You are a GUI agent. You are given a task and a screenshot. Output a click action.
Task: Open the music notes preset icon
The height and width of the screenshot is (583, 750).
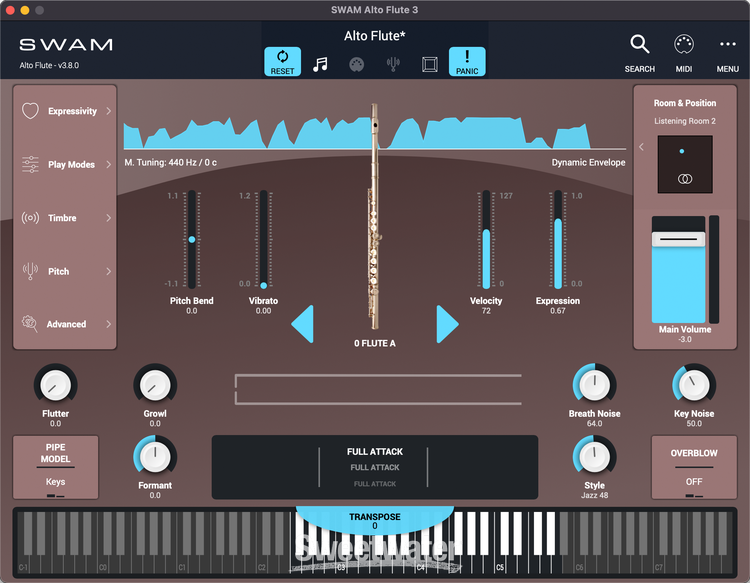tap(320, 64)
